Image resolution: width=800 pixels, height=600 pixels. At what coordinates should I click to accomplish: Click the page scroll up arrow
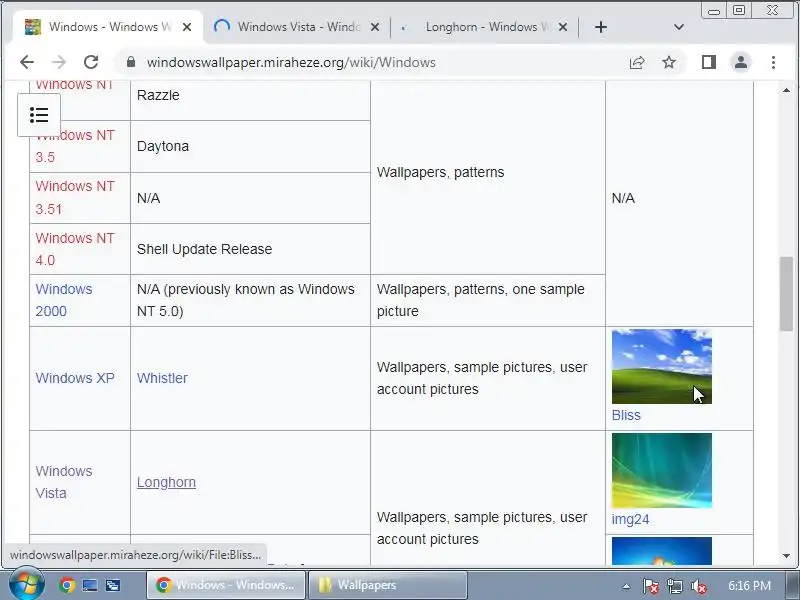pyautogui.click(x=786, y=90)
